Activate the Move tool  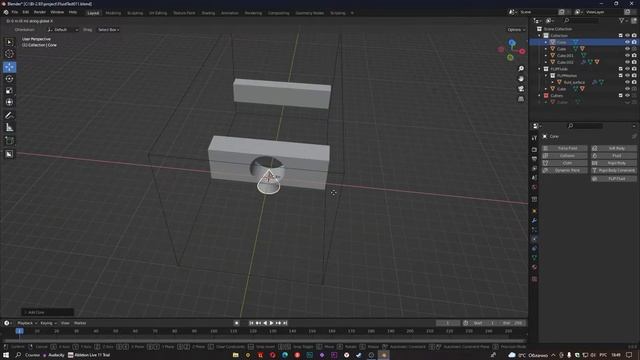click(9, 67)
